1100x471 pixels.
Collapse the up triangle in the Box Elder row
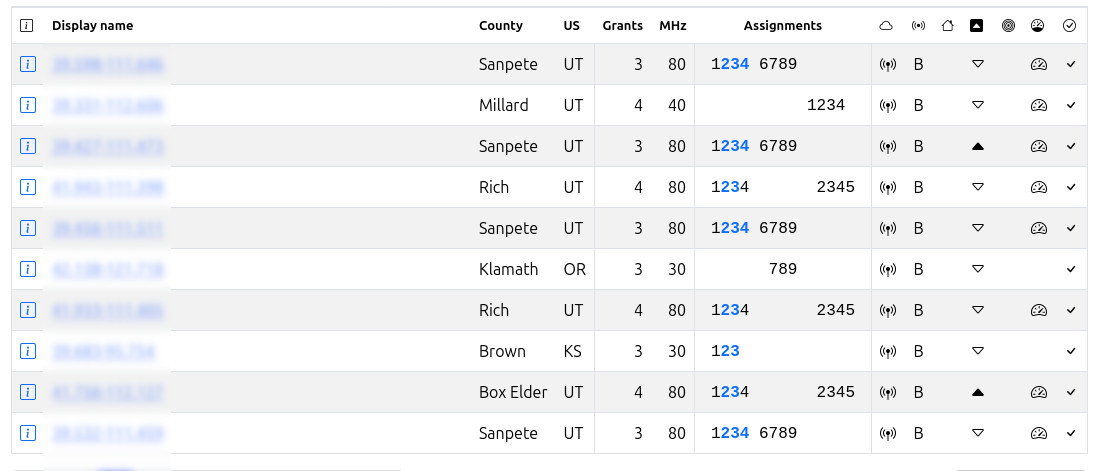pos(978,392)
